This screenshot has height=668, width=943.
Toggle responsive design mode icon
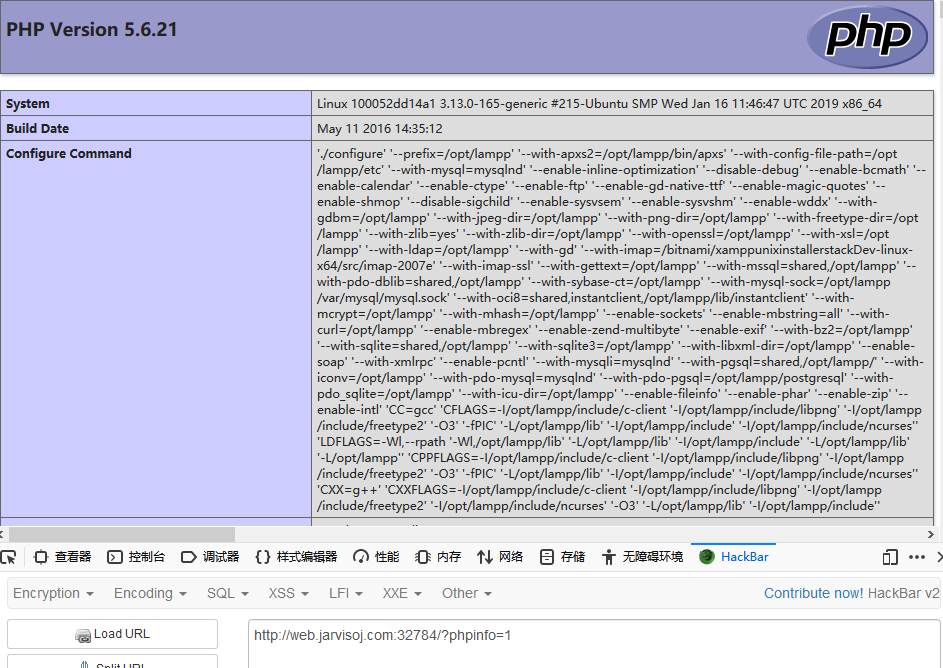tap(890, 557)
